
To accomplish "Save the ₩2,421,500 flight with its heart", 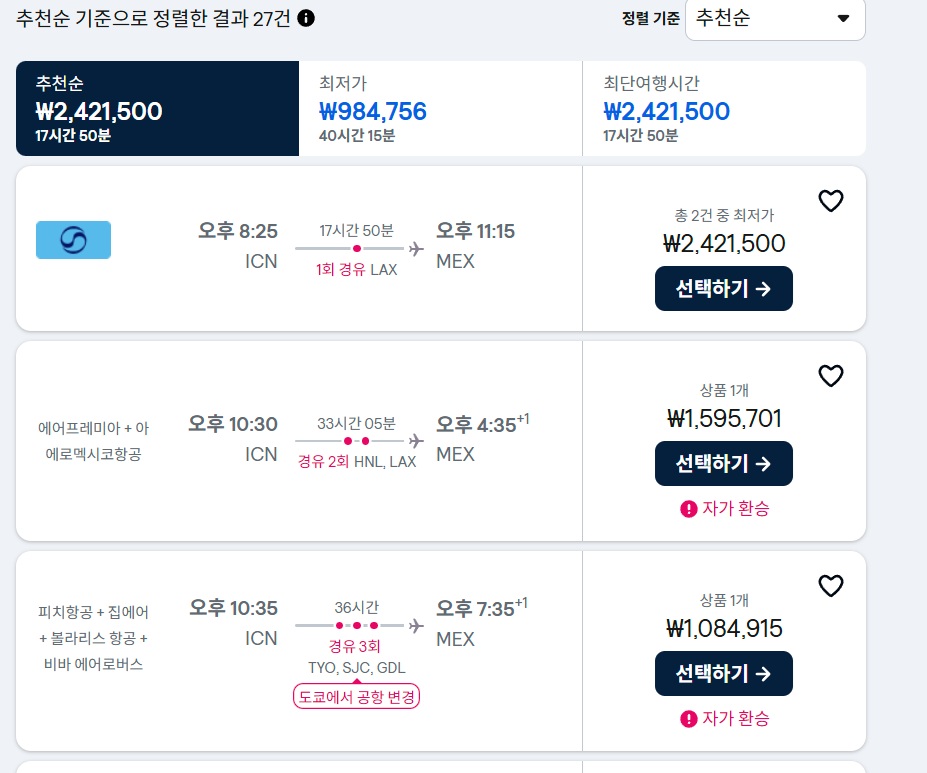I will click(x=830, y=201).
